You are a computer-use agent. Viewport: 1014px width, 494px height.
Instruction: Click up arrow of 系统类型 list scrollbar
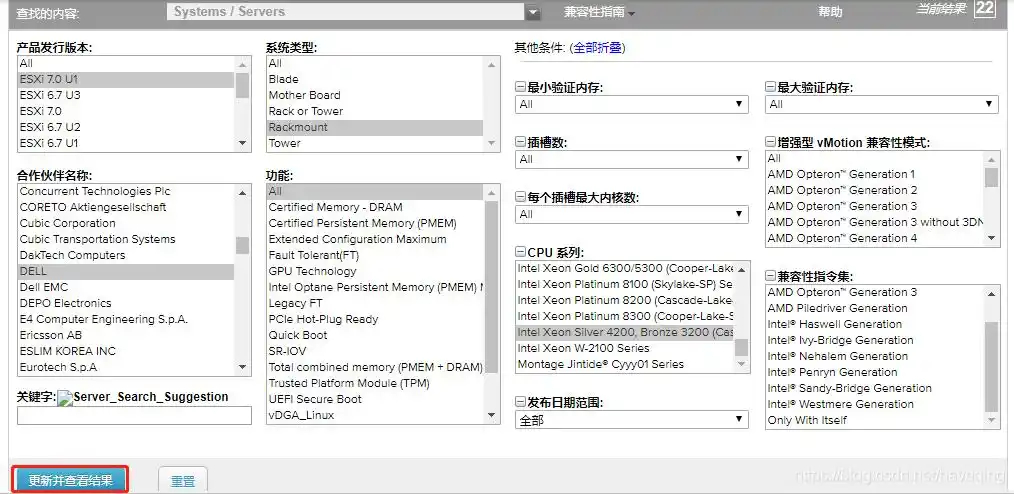(491, 64)
